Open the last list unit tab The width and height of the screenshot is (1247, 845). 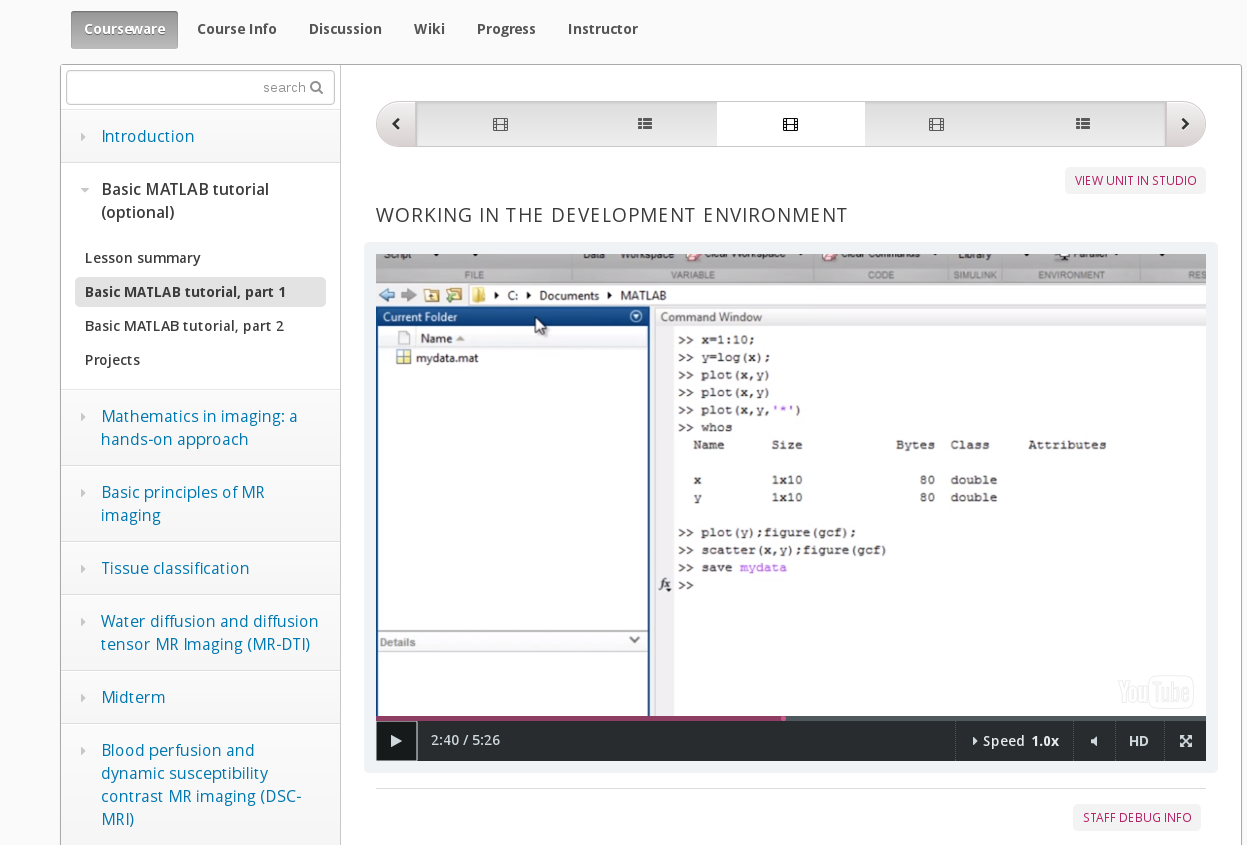(1082, 124)
